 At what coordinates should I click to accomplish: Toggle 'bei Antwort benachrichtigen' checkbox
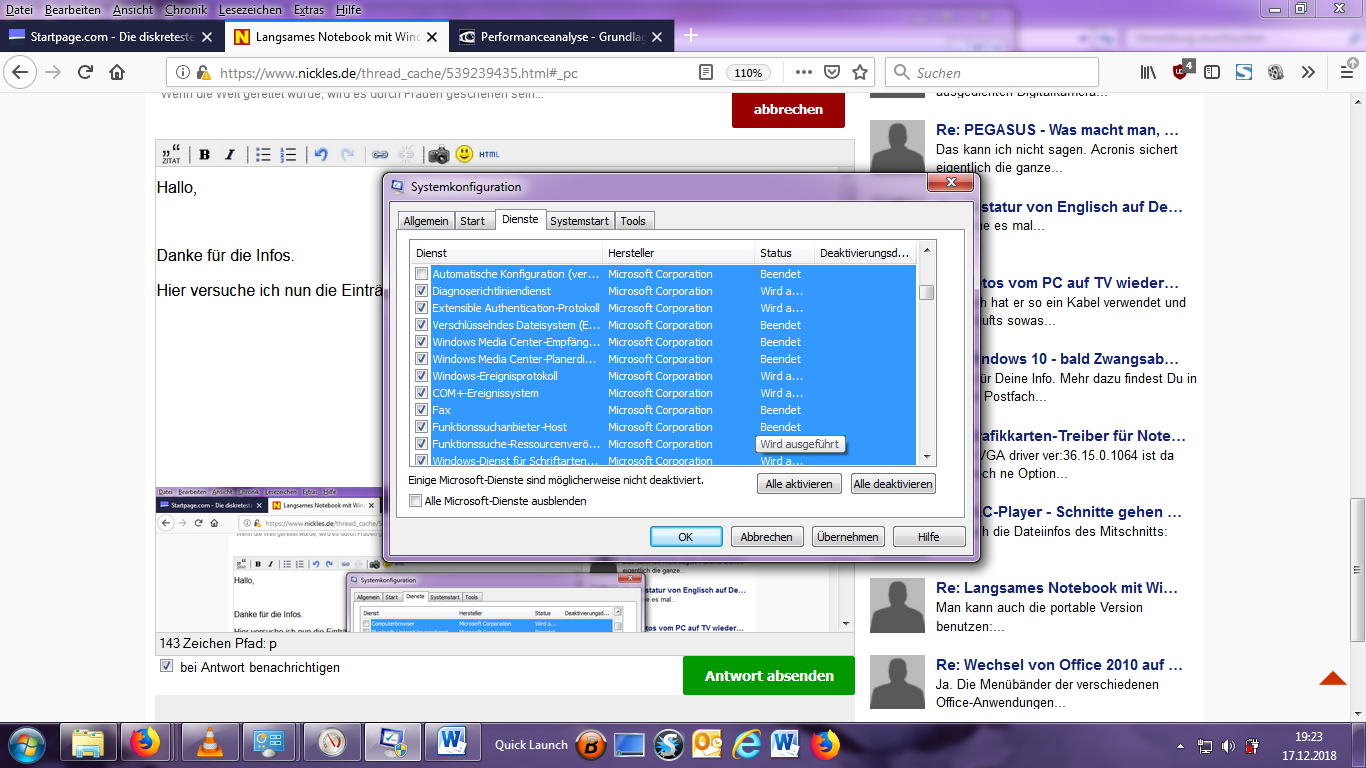[166, 667]
